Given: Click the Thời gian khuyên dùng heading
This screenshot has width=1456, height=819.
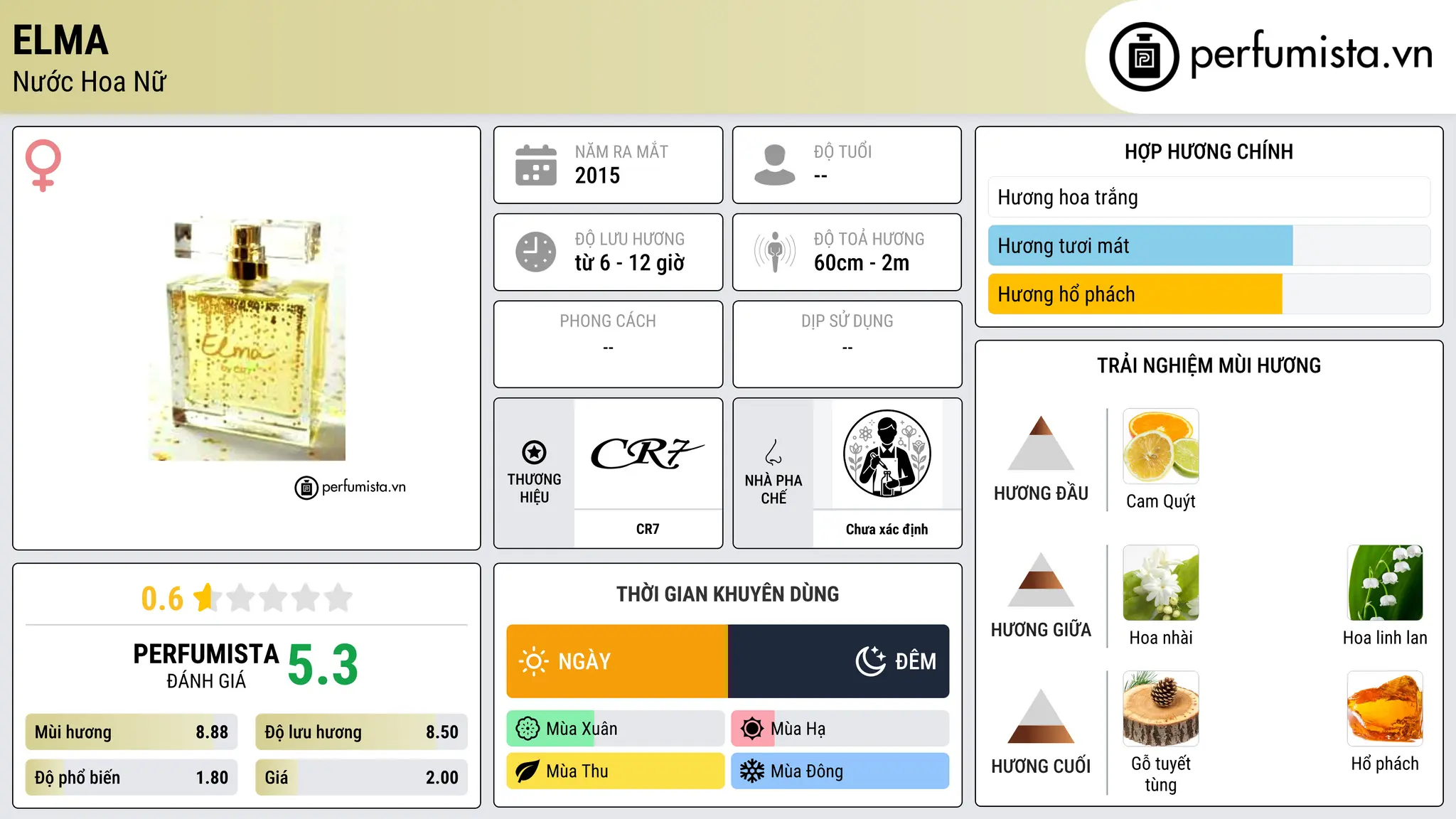Looking at the screenshot, I should point(727,594).
